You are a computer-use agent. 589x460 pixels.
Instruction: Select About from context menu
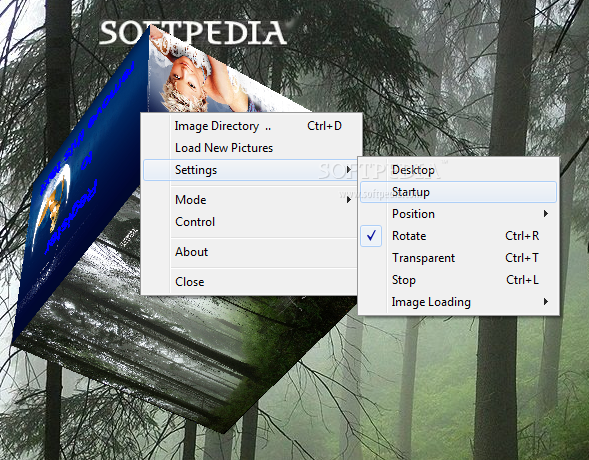point(250,252)
